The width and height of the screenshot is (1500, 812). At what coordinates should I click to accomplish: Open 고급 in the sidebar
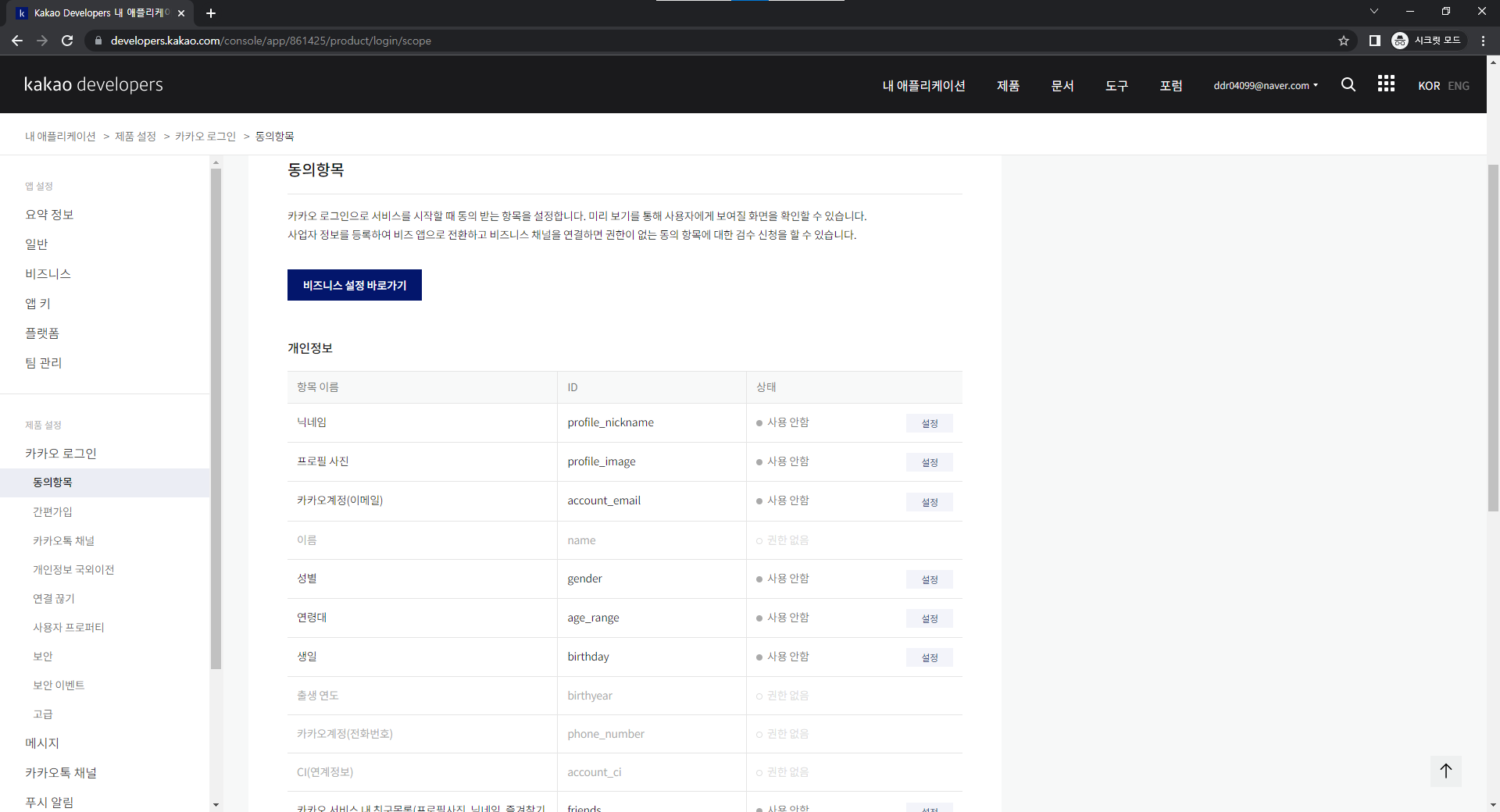43,714
